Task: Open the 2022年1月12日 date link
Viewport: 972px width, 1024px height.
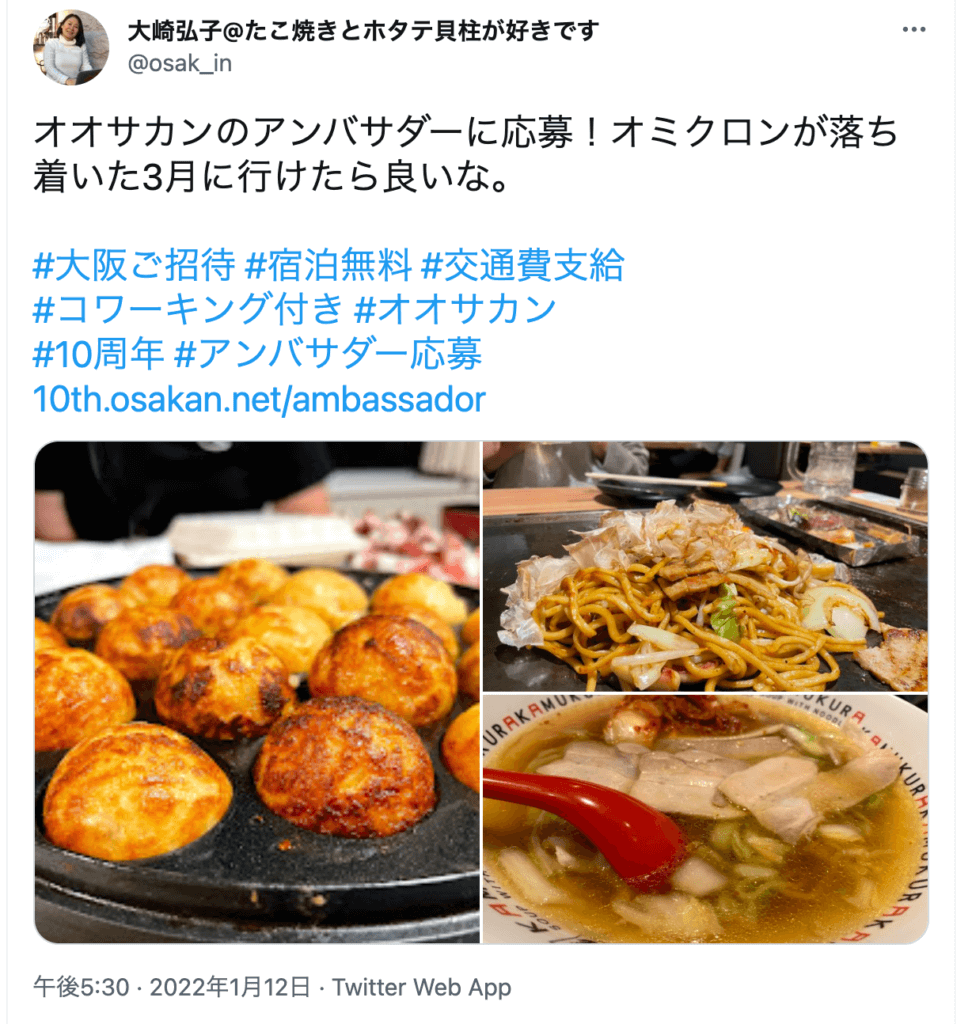Action: click(230, 987)
